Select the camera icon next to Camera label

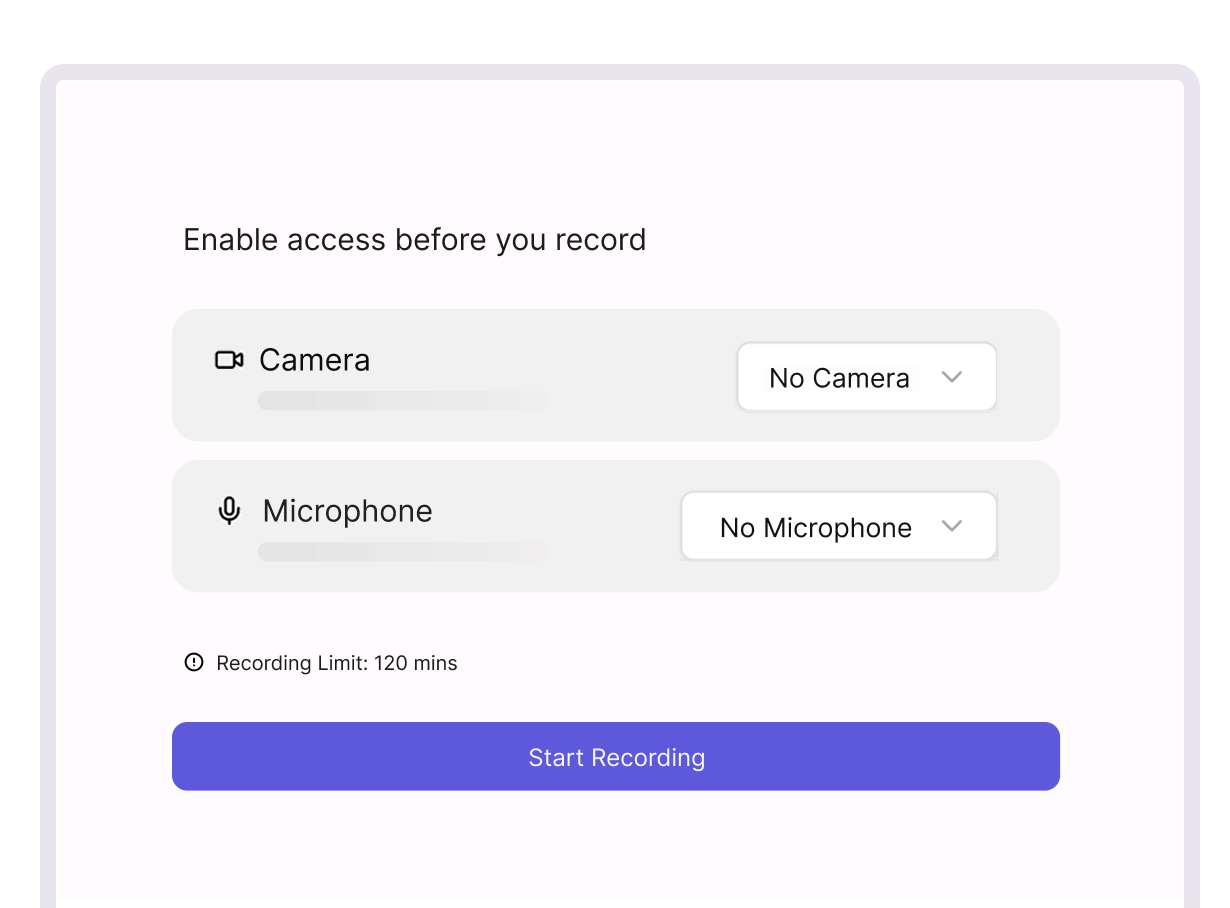229,360
